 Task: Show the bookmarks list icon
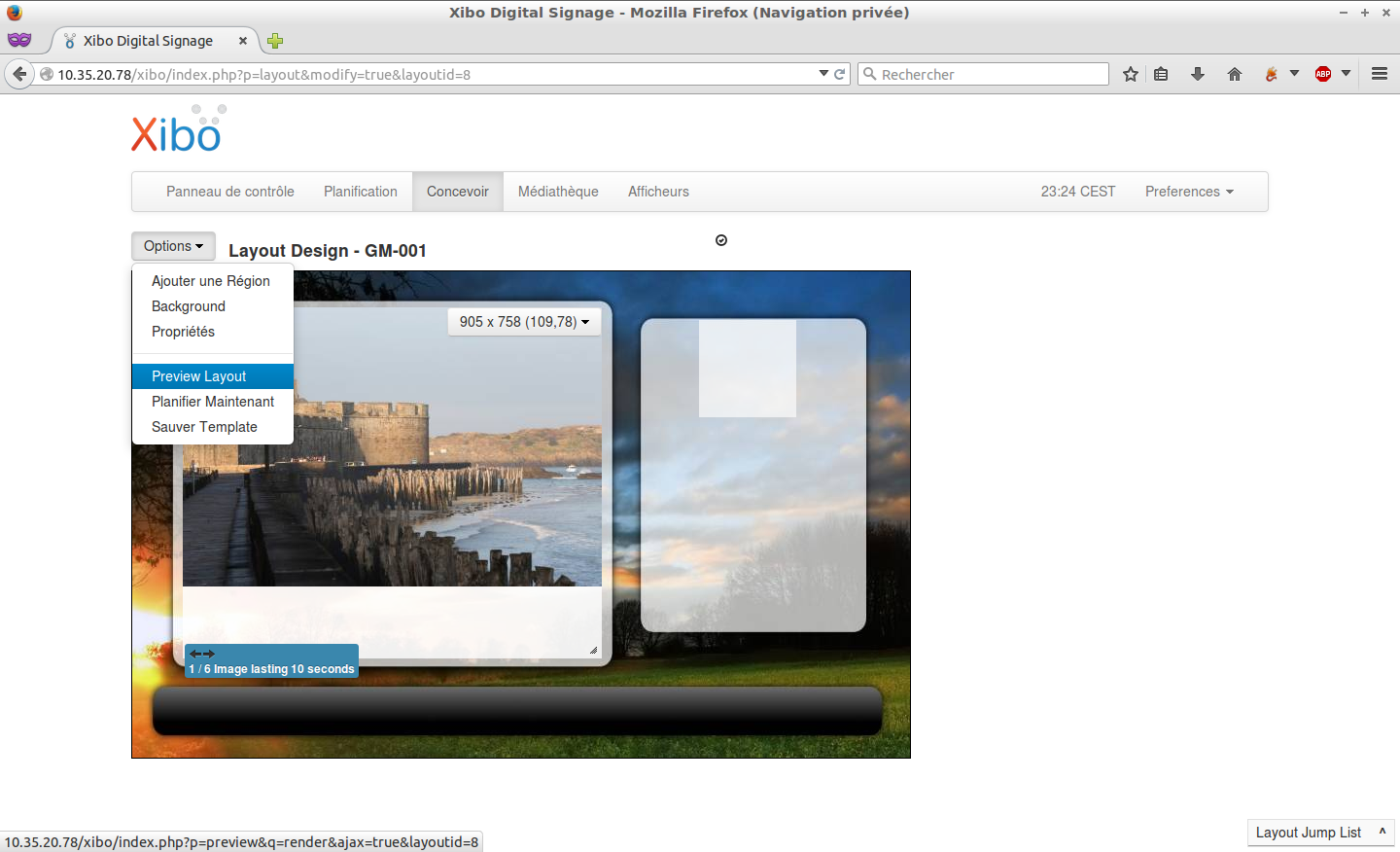pyautogui.click(x=1161, y=74)
